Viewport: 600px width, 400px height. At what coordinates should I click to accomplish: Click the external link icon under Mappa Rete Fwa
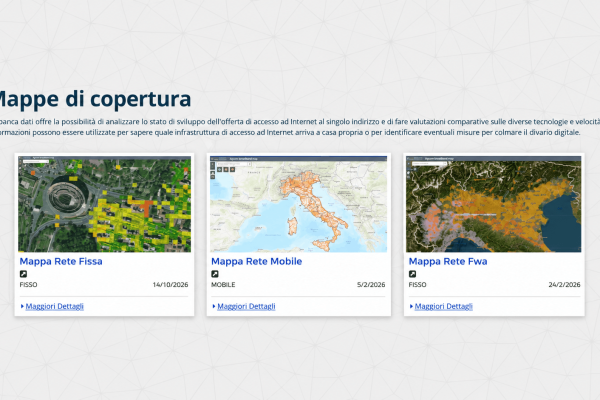point(412,274)
